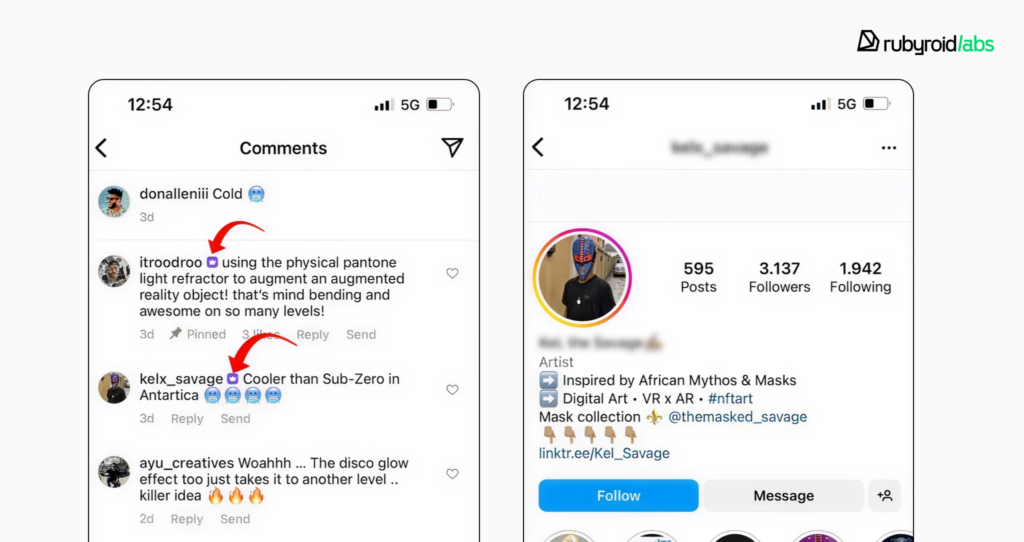View the 3.137 Followers list

pos(779,277)
